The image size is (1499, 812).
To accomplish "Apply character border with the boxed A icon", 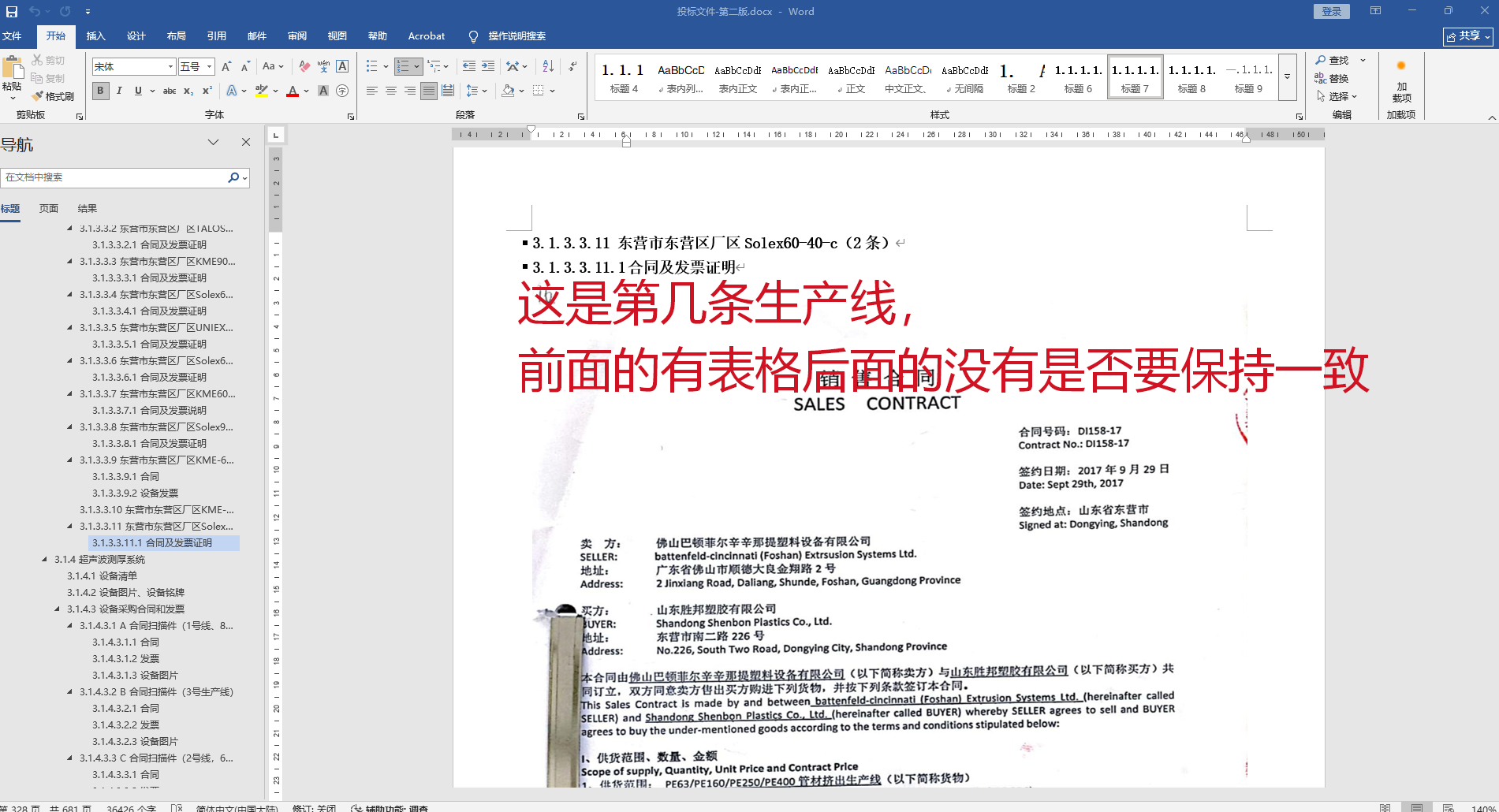I will 342,67.
